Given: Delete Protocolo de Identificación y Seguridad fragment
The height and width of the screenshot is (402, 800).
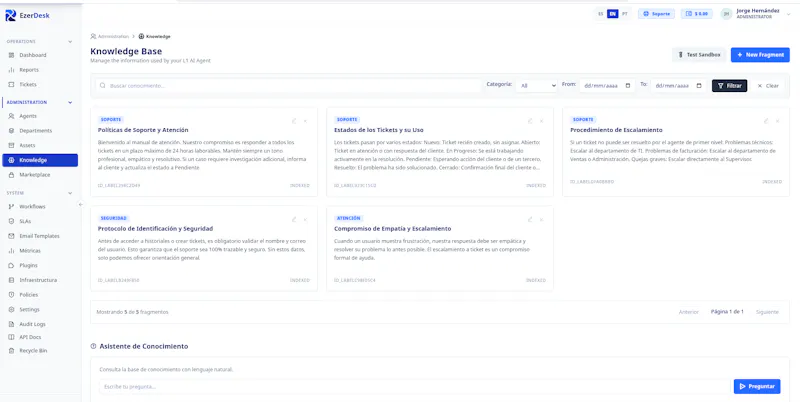Looking at the screenshot, I should click(x=305, y=219).
